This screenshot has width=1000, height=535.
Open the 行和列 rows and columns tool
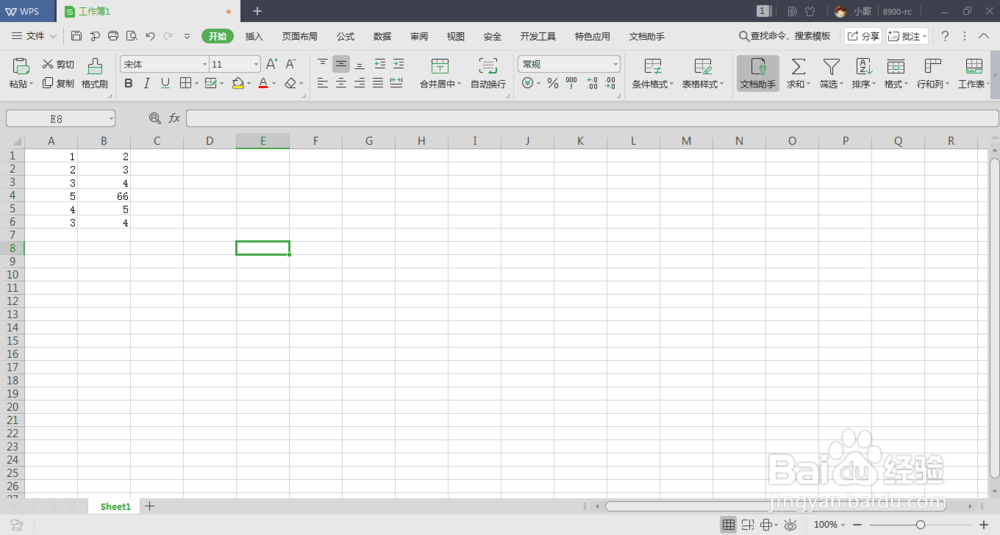click(x=933, y=73)
